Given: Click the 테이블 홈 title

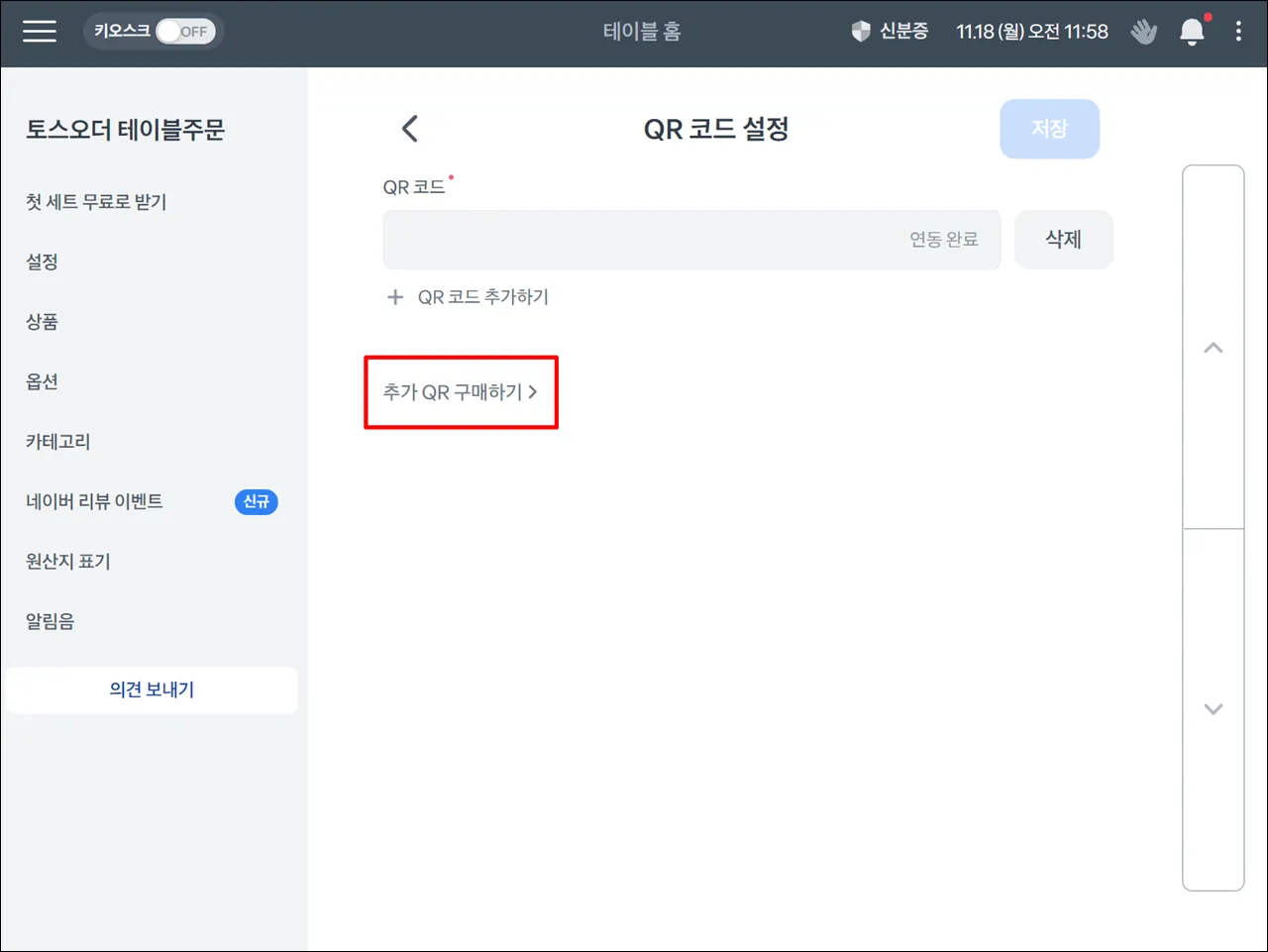Looking at the screenshot, I should [642, 32].
